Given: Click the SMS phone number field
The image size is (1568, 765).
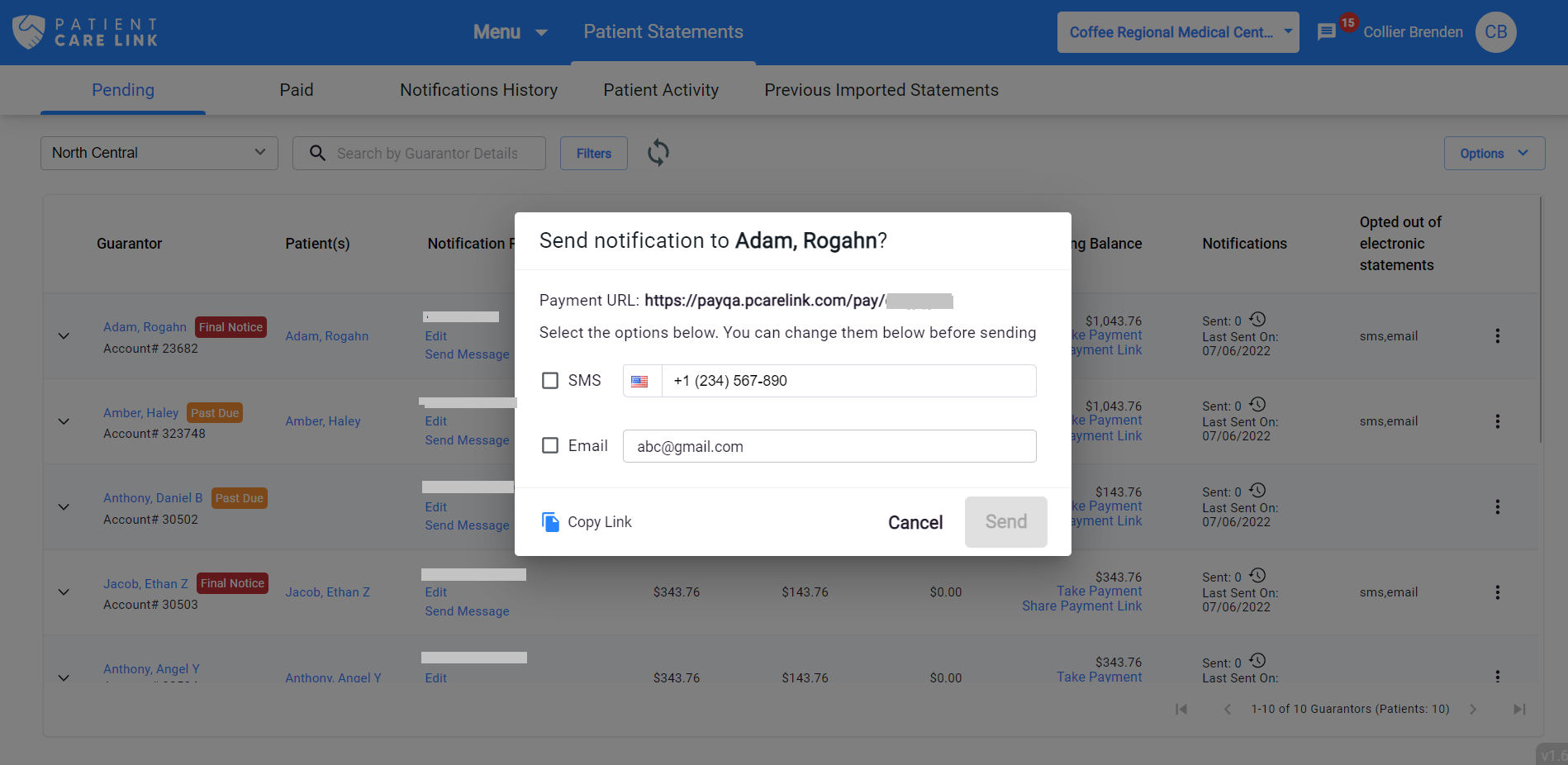Looking at the screenshot, I should click(849, 381).
